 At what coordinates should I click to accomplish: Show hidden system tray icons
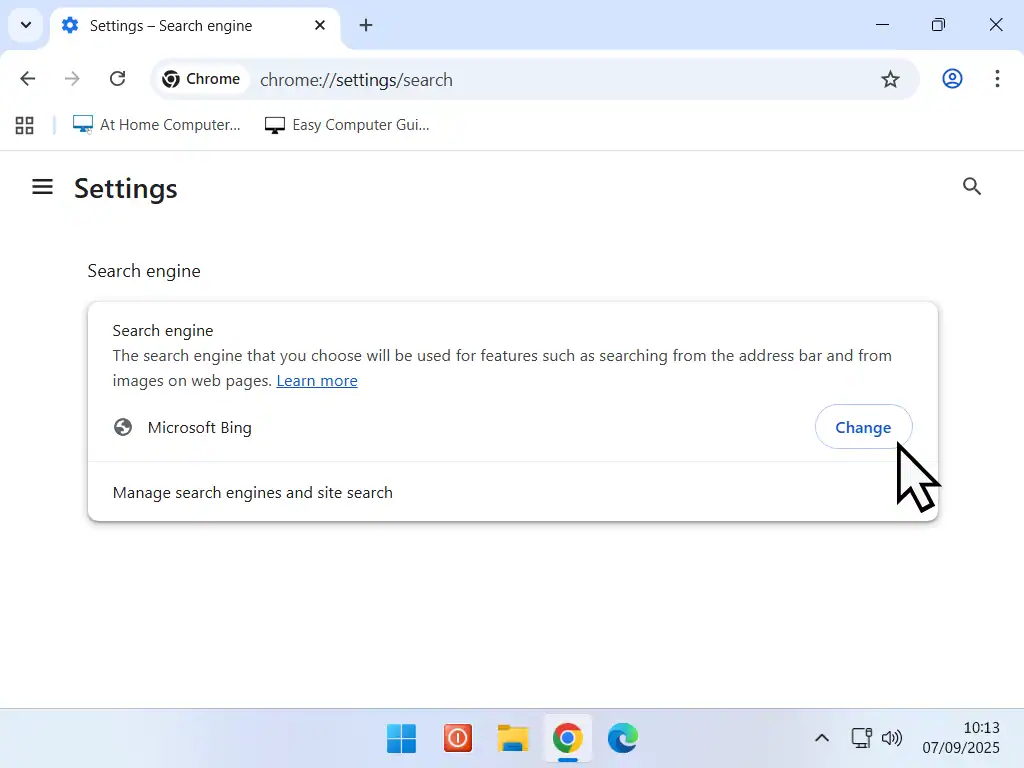821,739
